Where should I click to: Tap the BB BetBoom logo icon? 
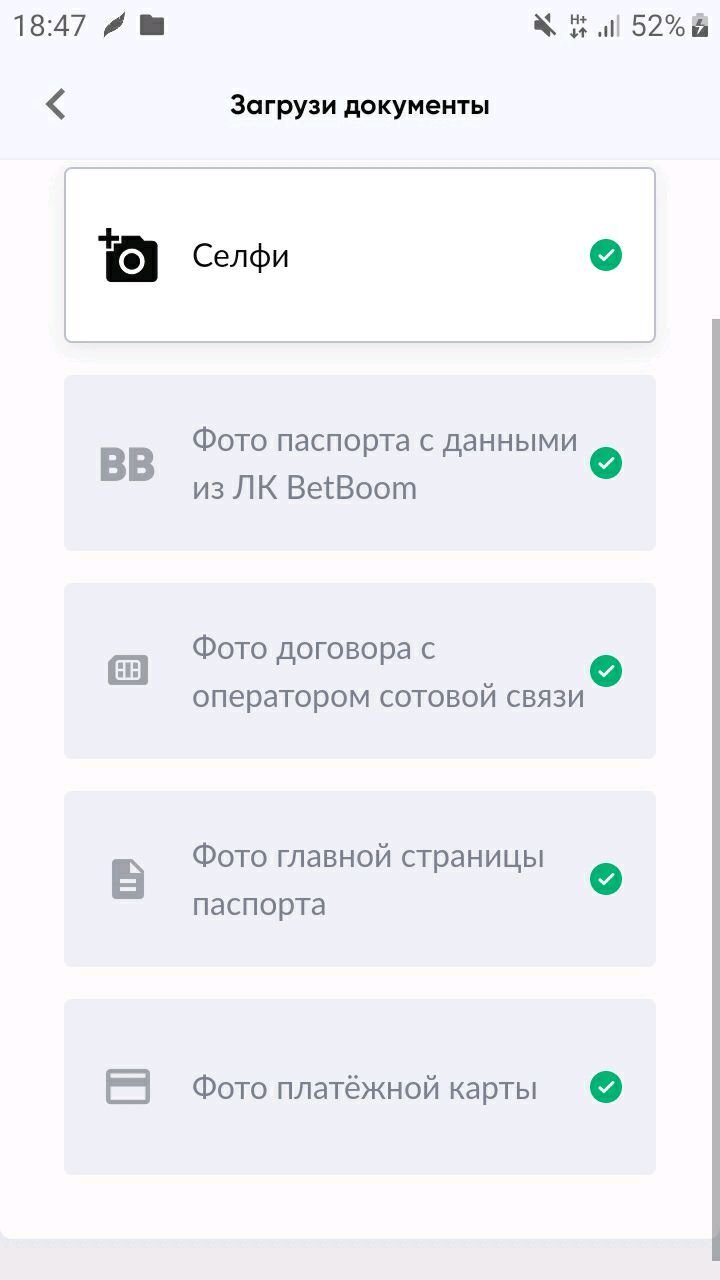point(127,464)
